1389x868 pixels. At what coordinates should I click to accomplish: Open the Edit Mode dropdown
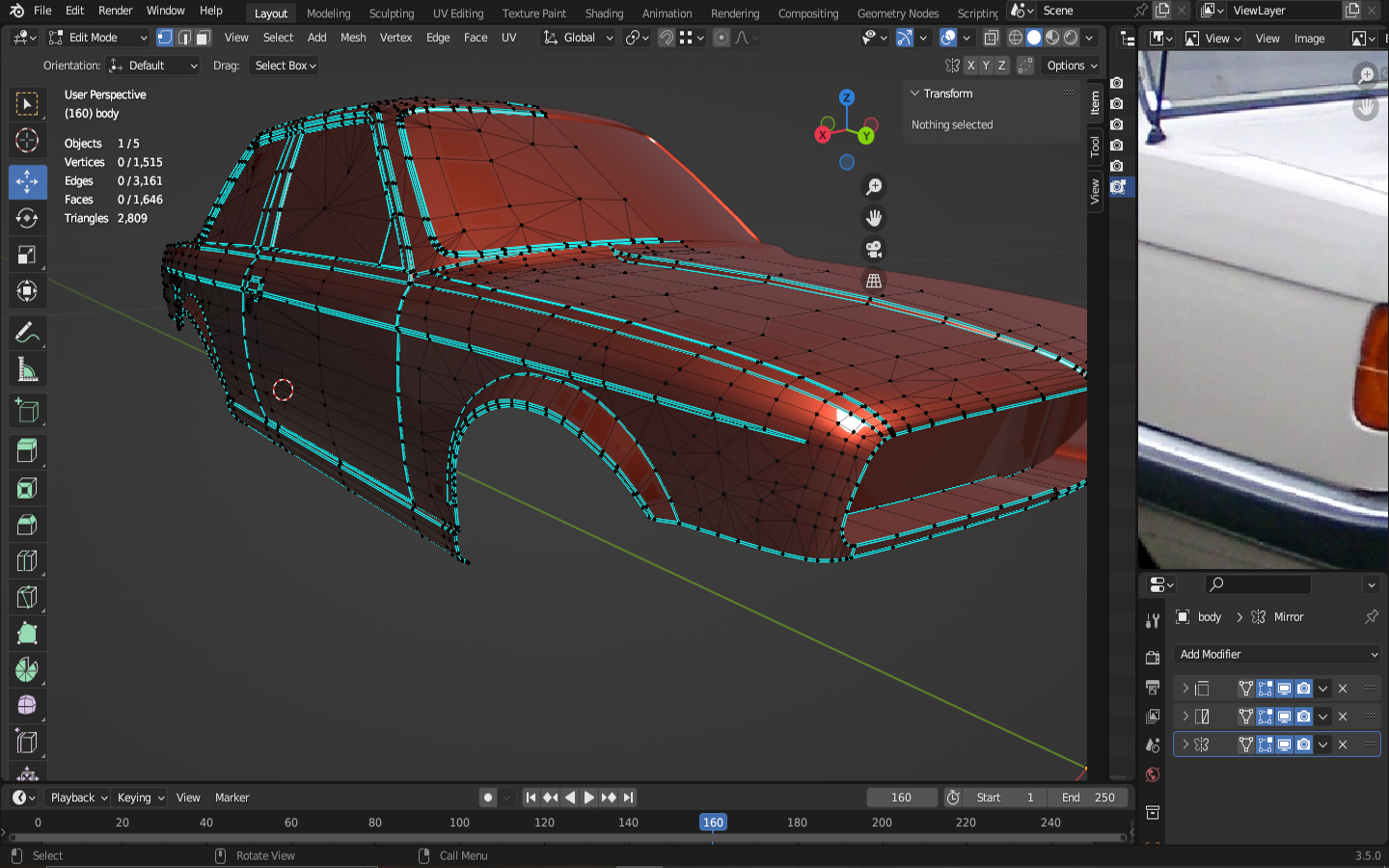tap(97, 38)
